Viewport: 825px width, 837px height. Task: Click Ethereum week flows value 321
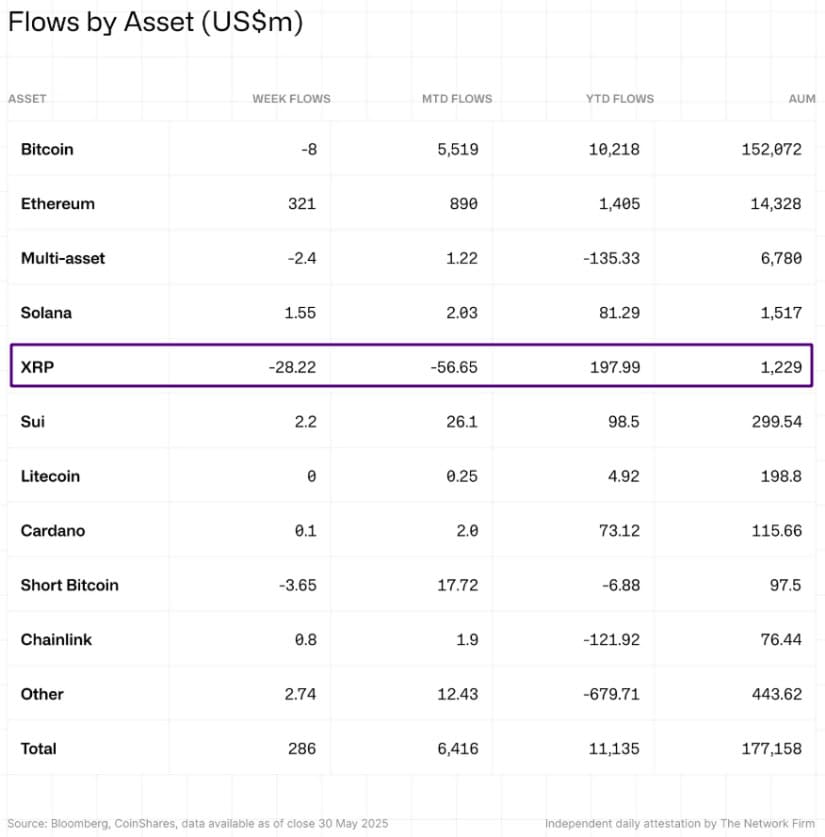[x=301, y=204]
